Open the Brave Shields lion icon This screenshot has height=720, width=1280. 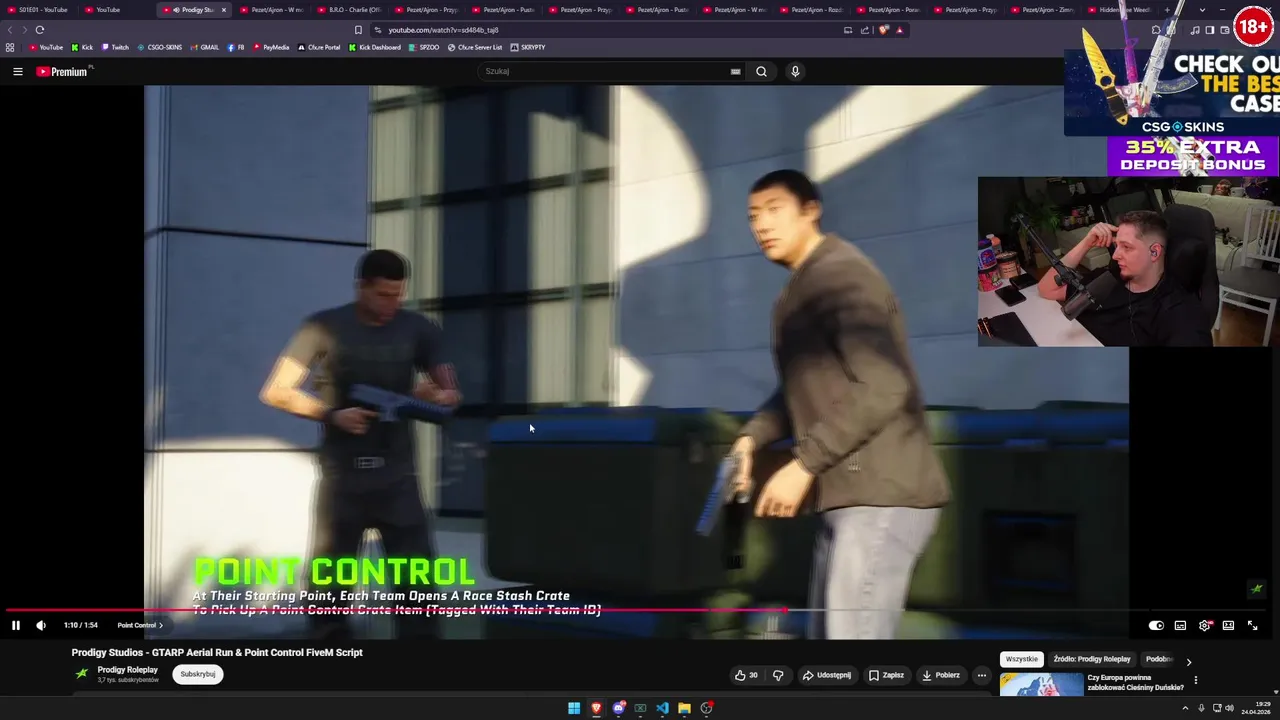point(883,30)
